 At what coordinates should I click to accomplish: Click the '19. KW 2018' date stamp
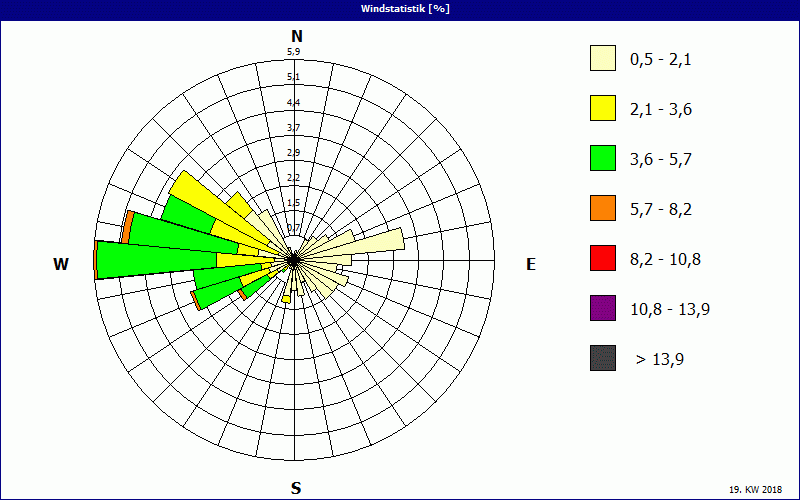point(755,489)
